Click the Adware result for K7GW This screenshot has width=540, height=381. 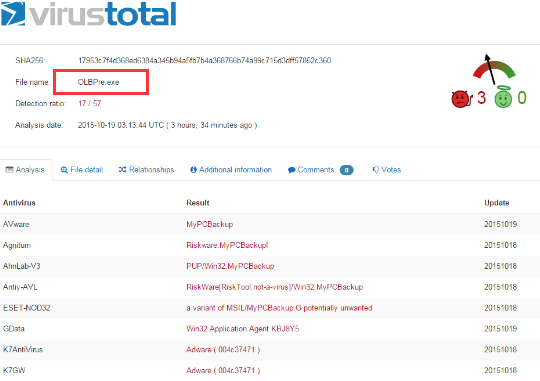tap(223, 370)
